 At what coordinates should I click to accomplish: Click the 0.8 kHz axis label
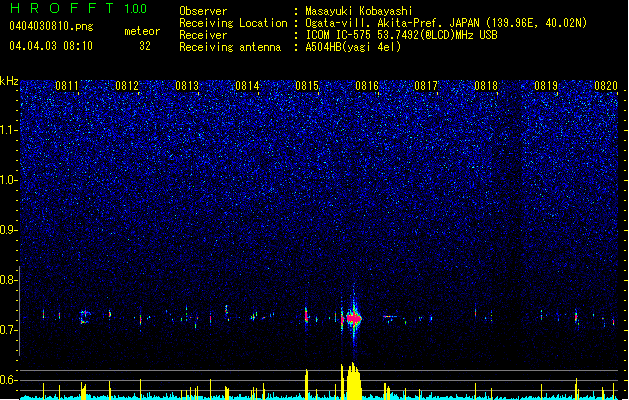[8, 280]
